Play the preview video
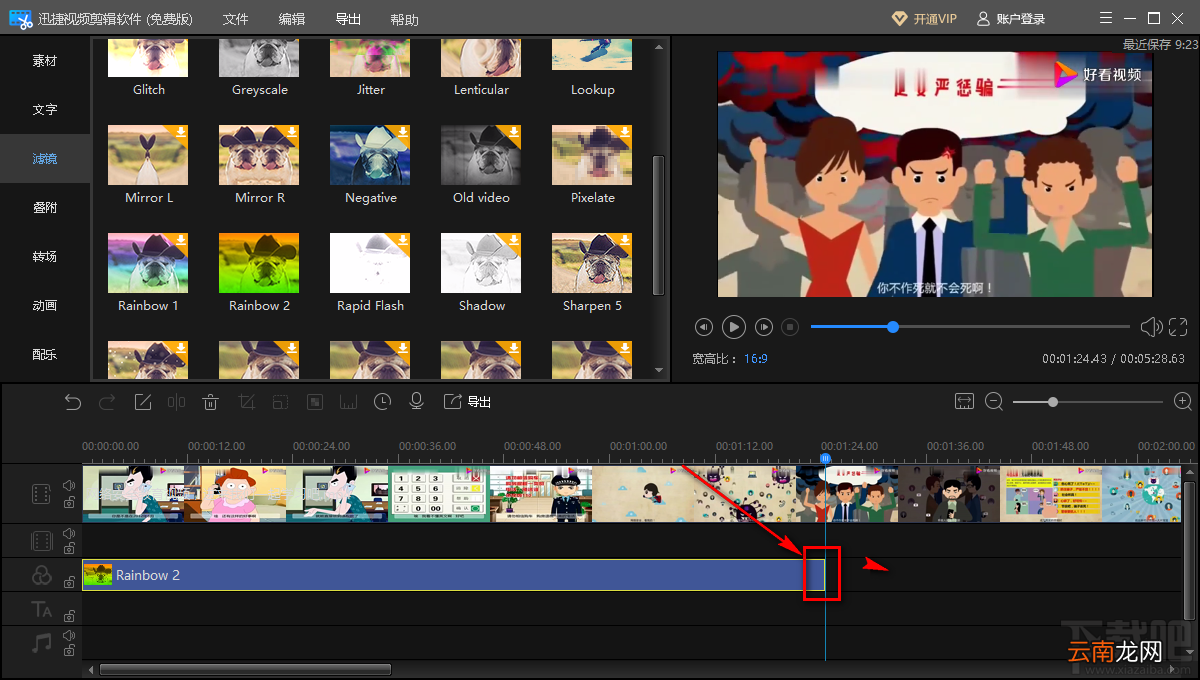The height and width of the screenshot is (680, 1200). pos(734,327)
